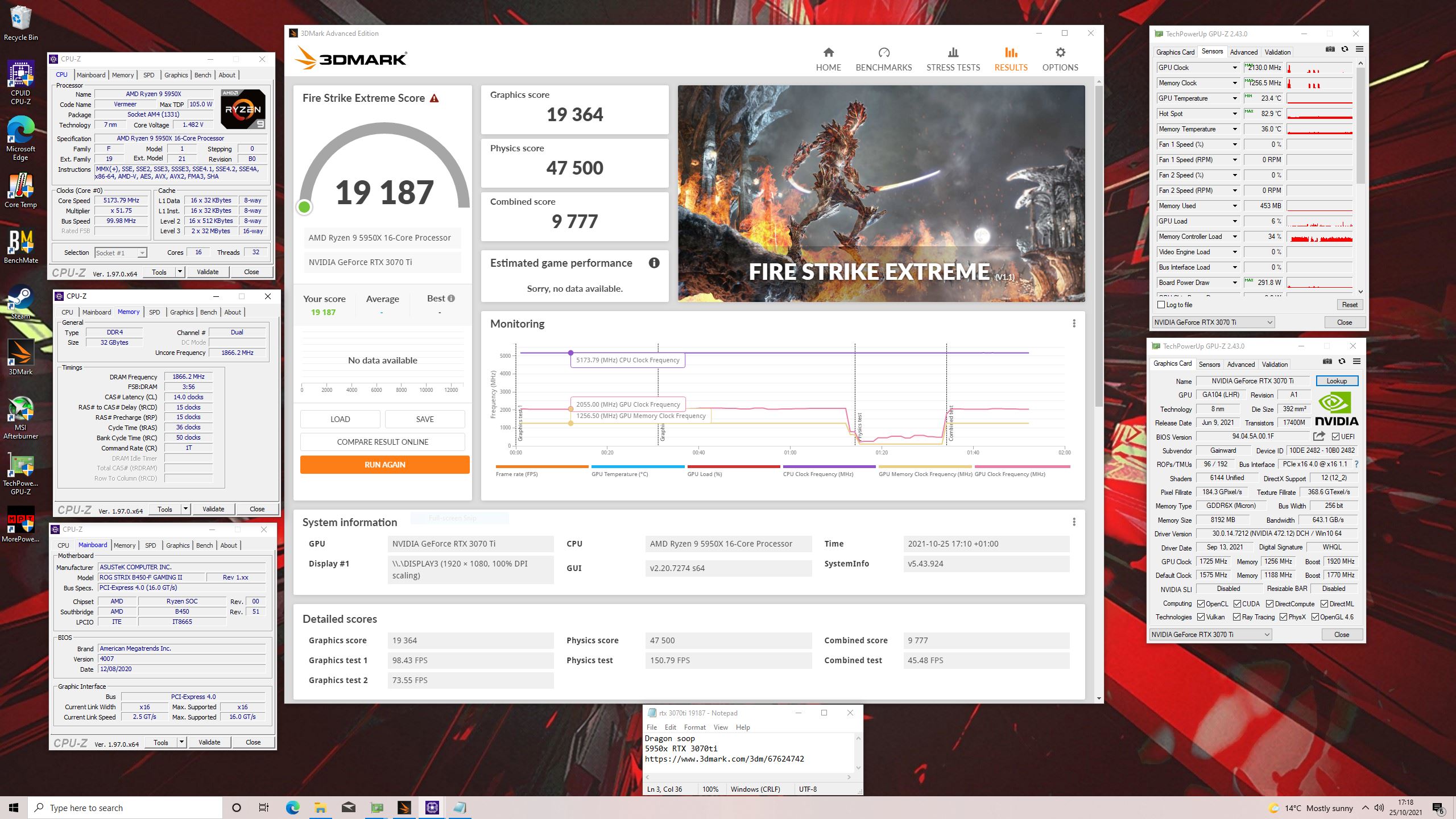Open the Recycle Bin desktop icon
Image resolution: width=1456 pixels, height=819 pixels.
coord(21,23)
